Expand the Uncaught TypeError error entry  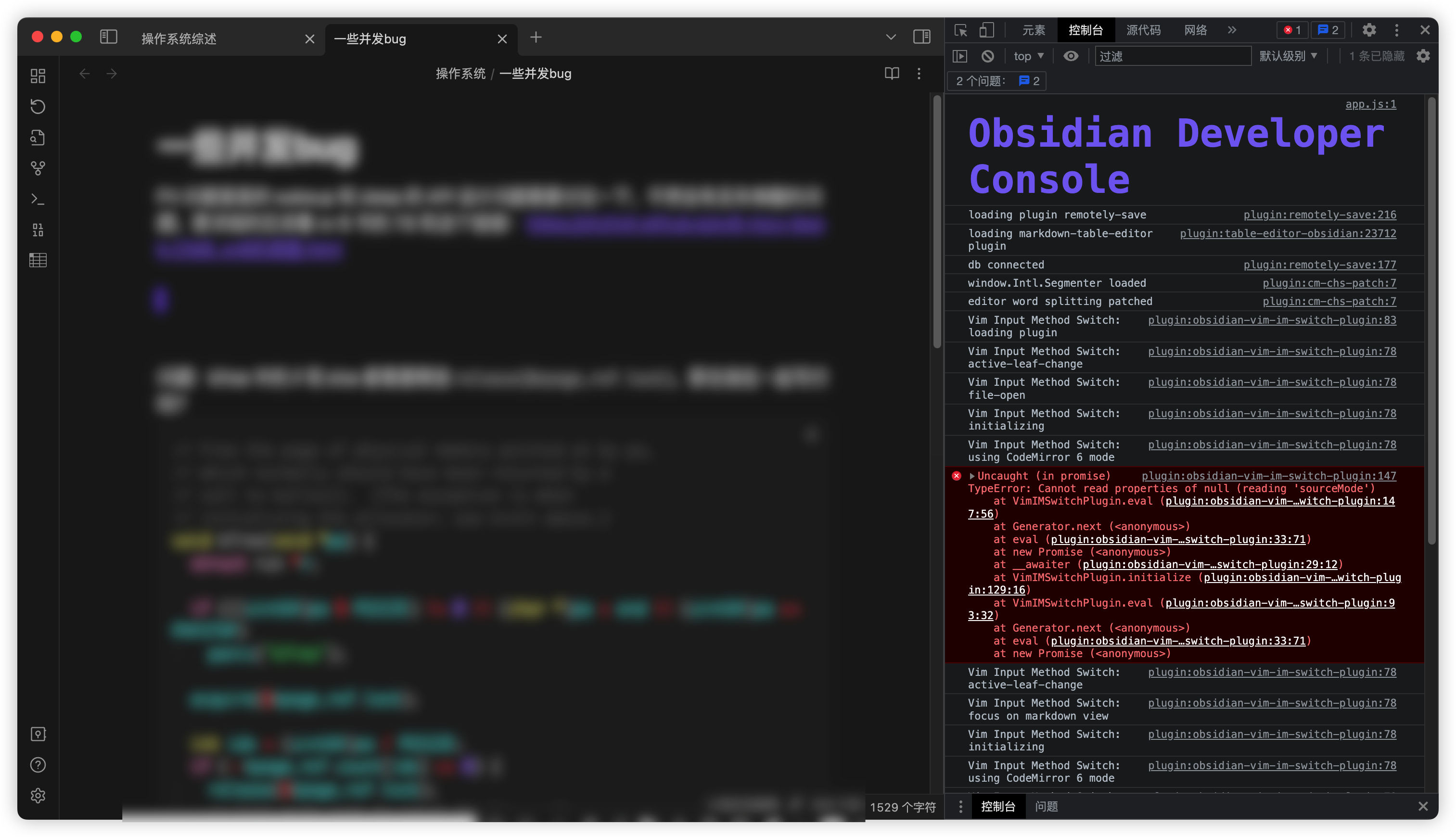point(972,476)
